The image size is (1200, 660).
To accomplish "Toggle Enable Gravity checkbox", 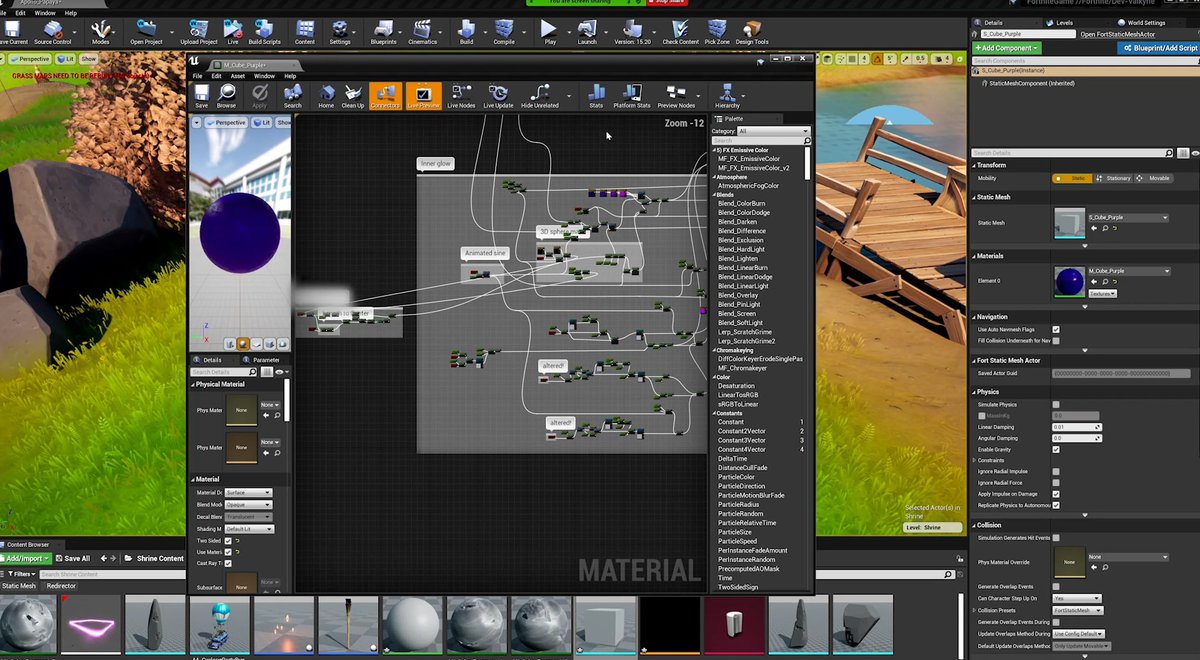I will tap(1056, 449).
